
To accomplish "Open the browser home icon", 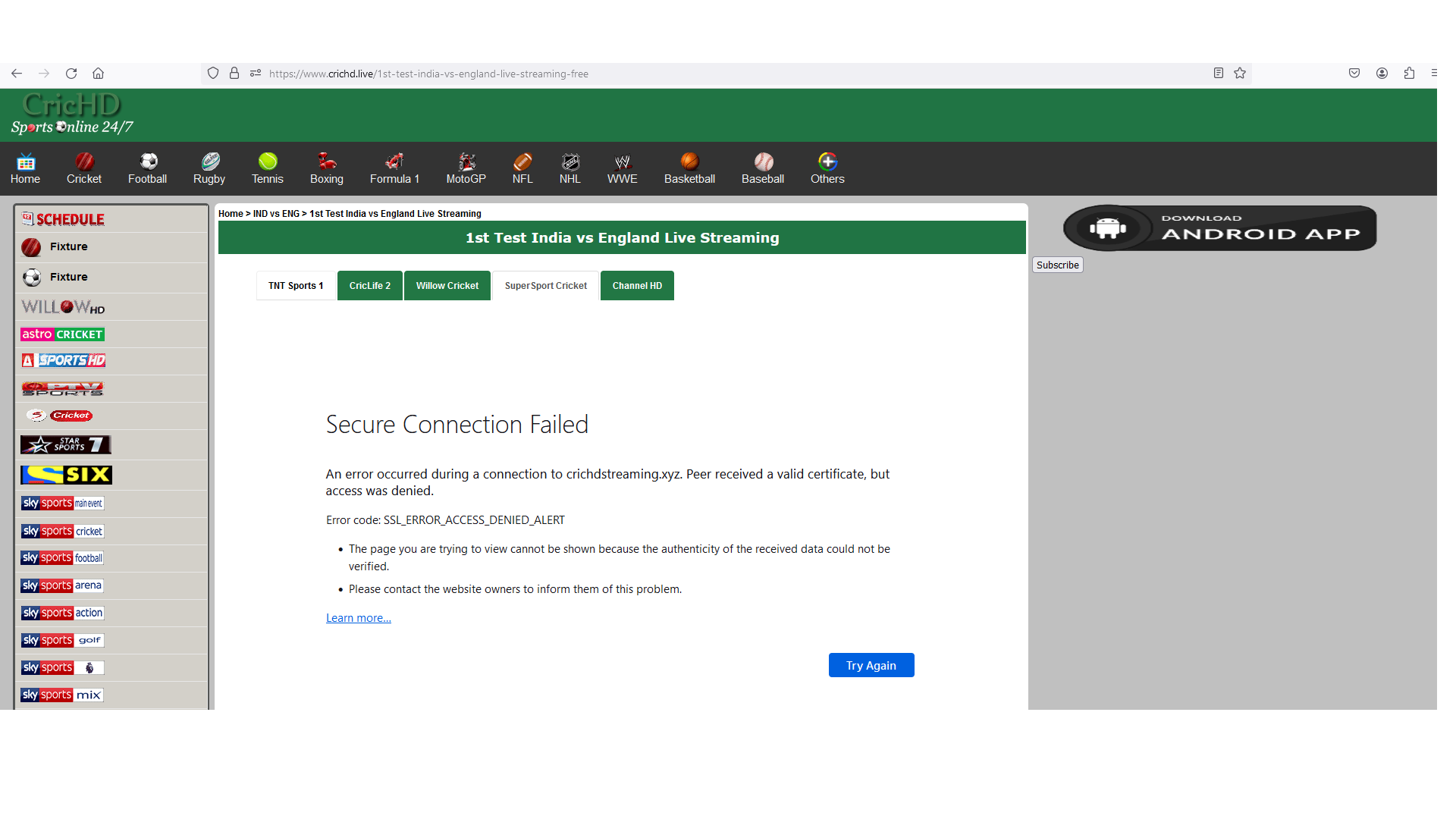I will click(x=99, y=74).
